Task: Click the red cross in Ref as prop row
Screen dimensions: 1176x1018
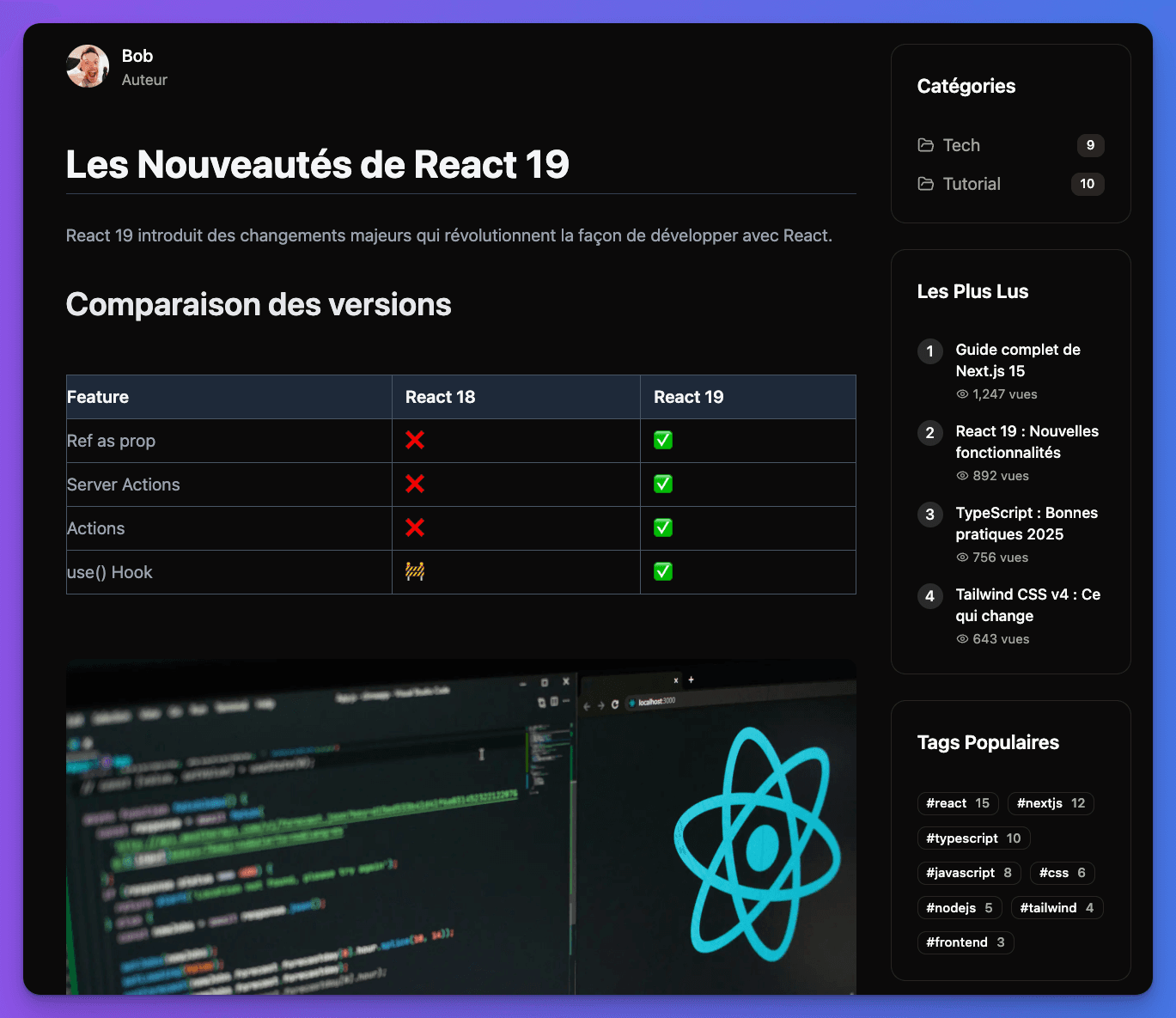Action: [x=415, y=441]
